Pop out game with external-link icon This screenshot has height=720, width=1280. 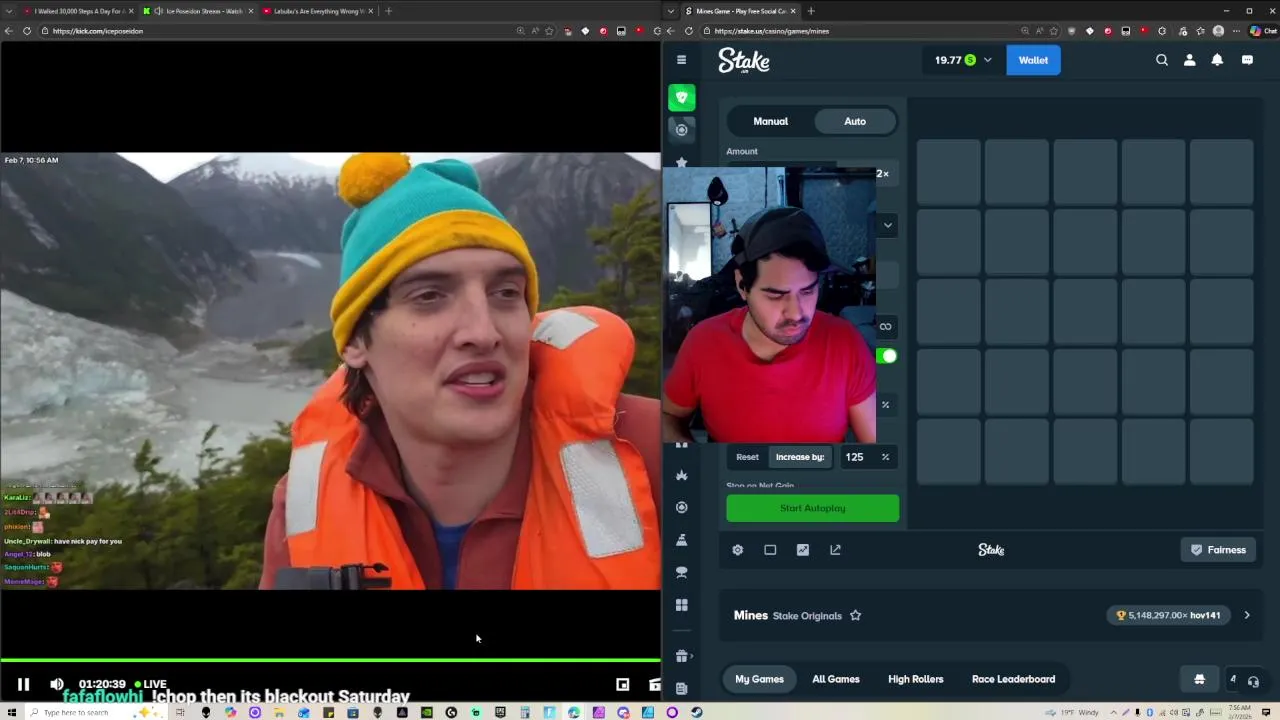pyautogui.click(x=836, y=550)
